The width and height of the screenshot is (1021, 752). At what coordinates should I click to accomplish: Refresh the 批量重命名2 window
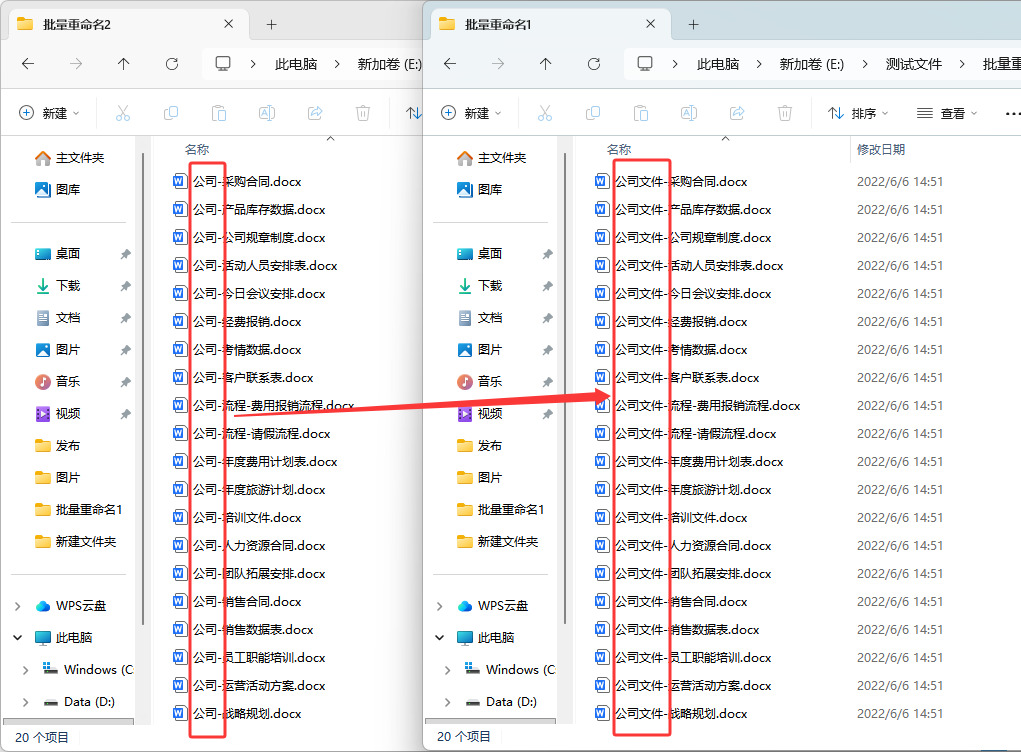click(172, 64)
